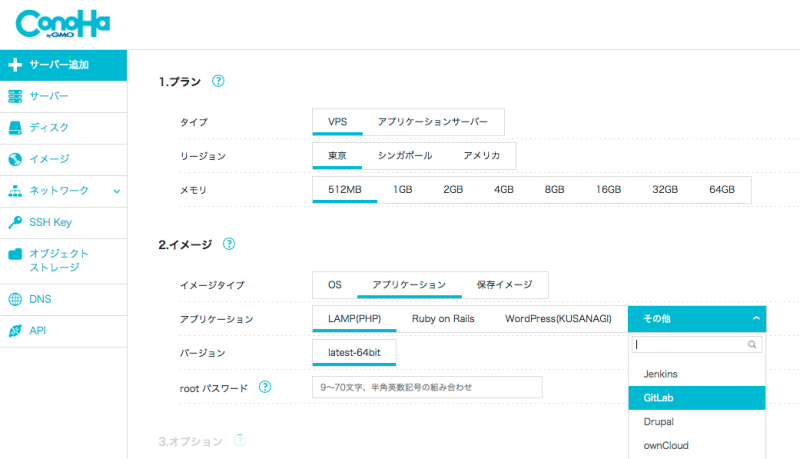Viewport: 800px width, 459px height.
Task: Open ディスク page in sidebar
Action: (63, 128)
